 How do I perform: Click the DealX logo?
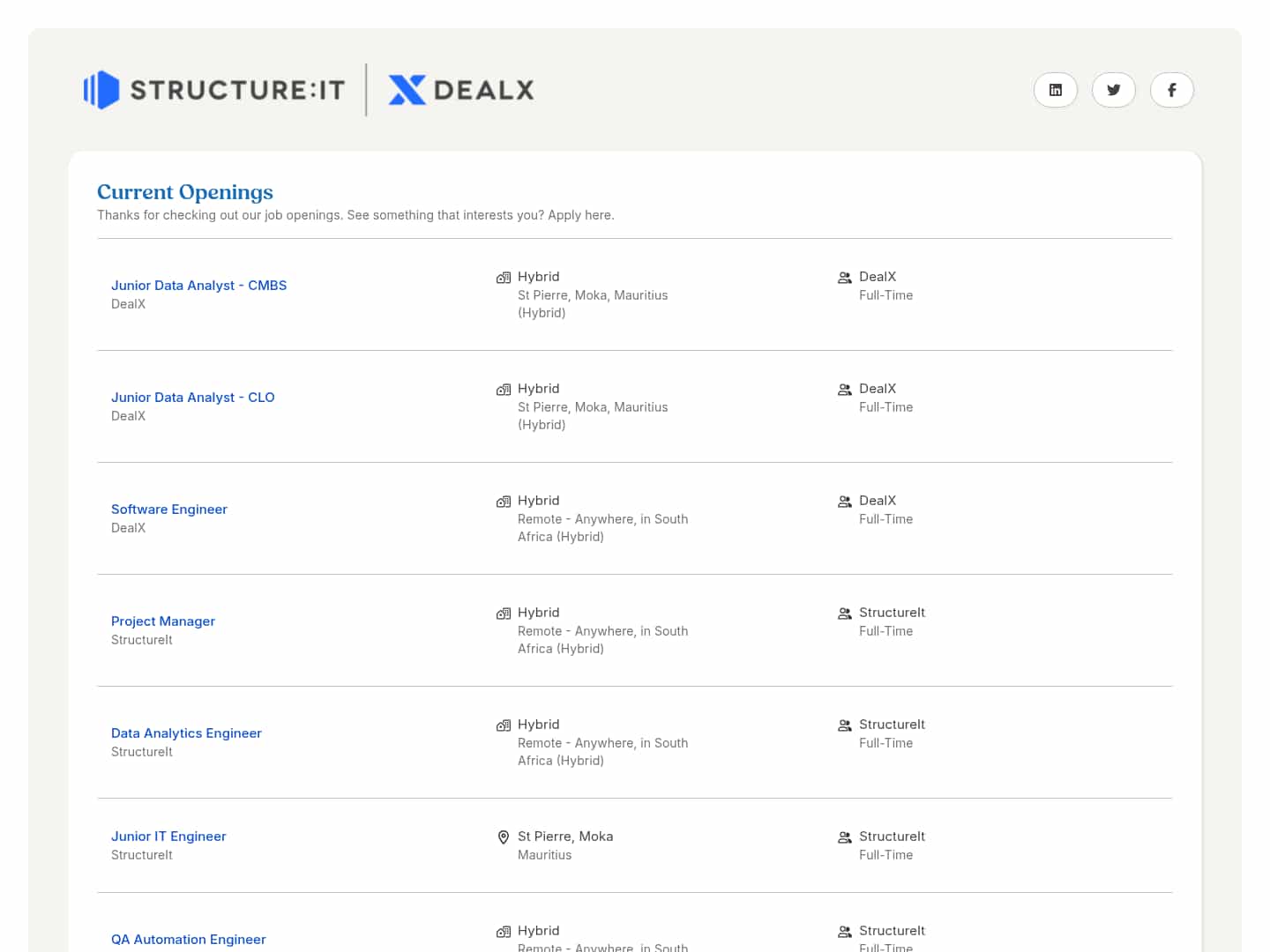click(461, 90)
